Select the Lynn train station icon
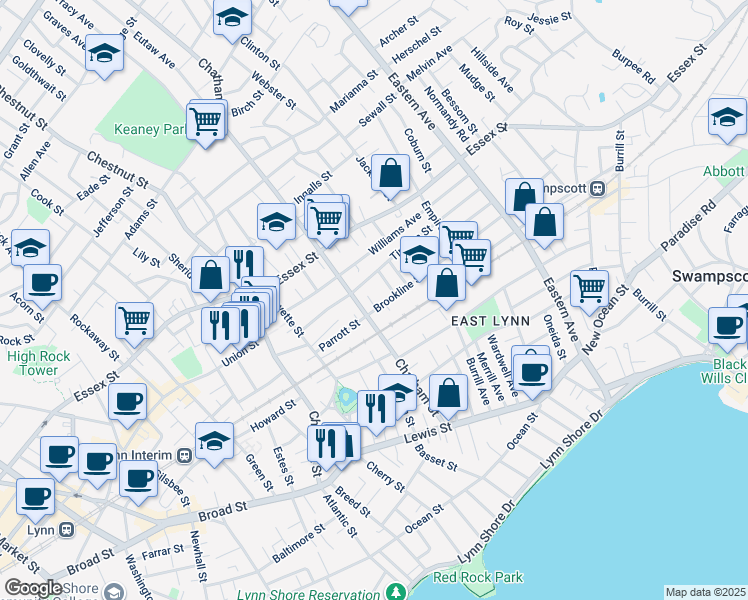Image resolution: width=748 pixels, height=600 pixels. pos(67,529)
